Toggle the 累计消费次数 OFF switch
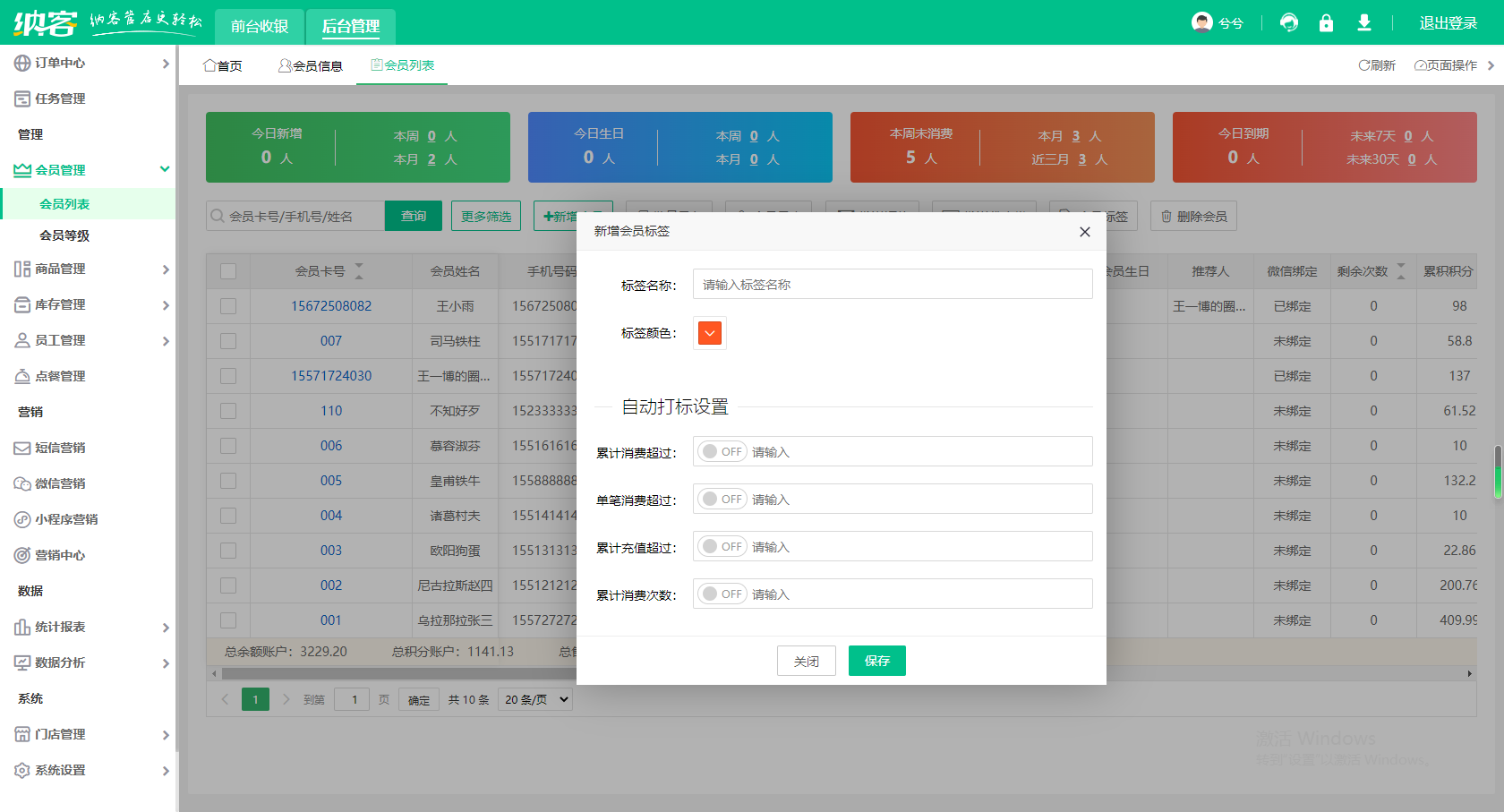This screenshot has height=812, width=1504. pos(722,594)
